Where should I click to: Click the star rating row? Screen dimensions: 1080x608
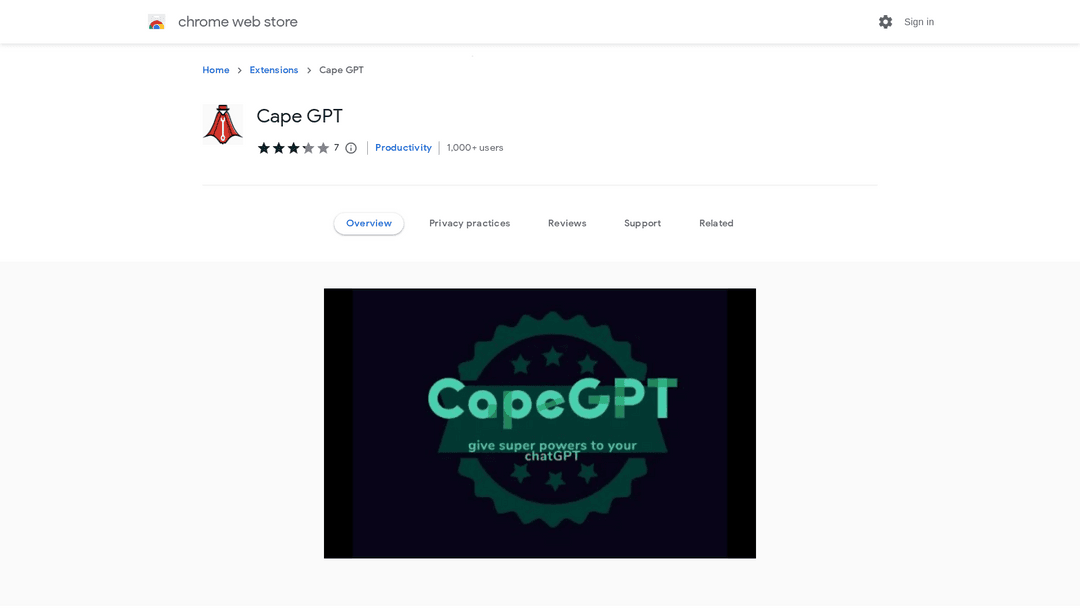(x=293, y=148)
